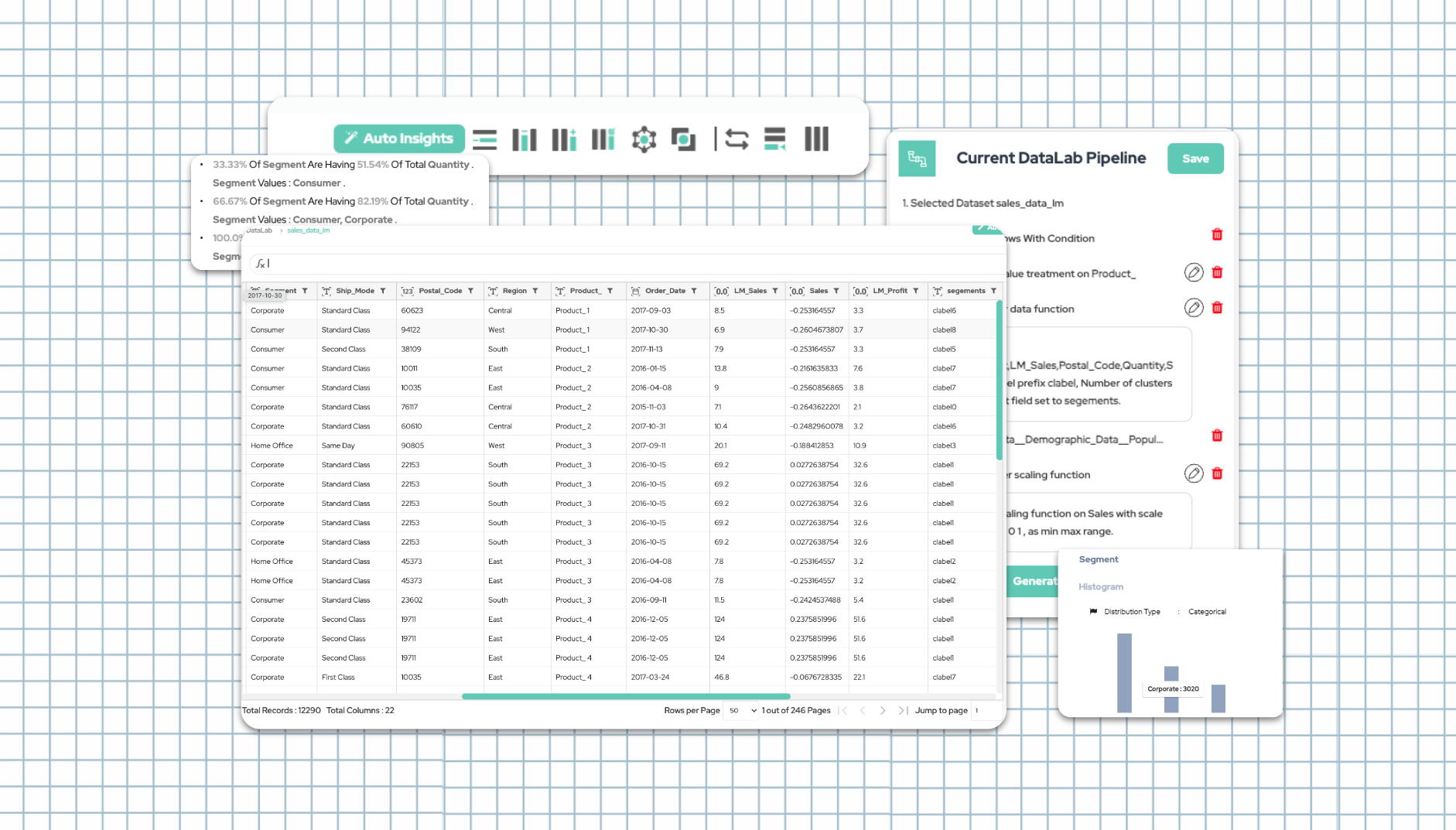The image size is (1456, 830).
Task: Click the Generate button in pipeline panel
Action: pos(1033,581)
